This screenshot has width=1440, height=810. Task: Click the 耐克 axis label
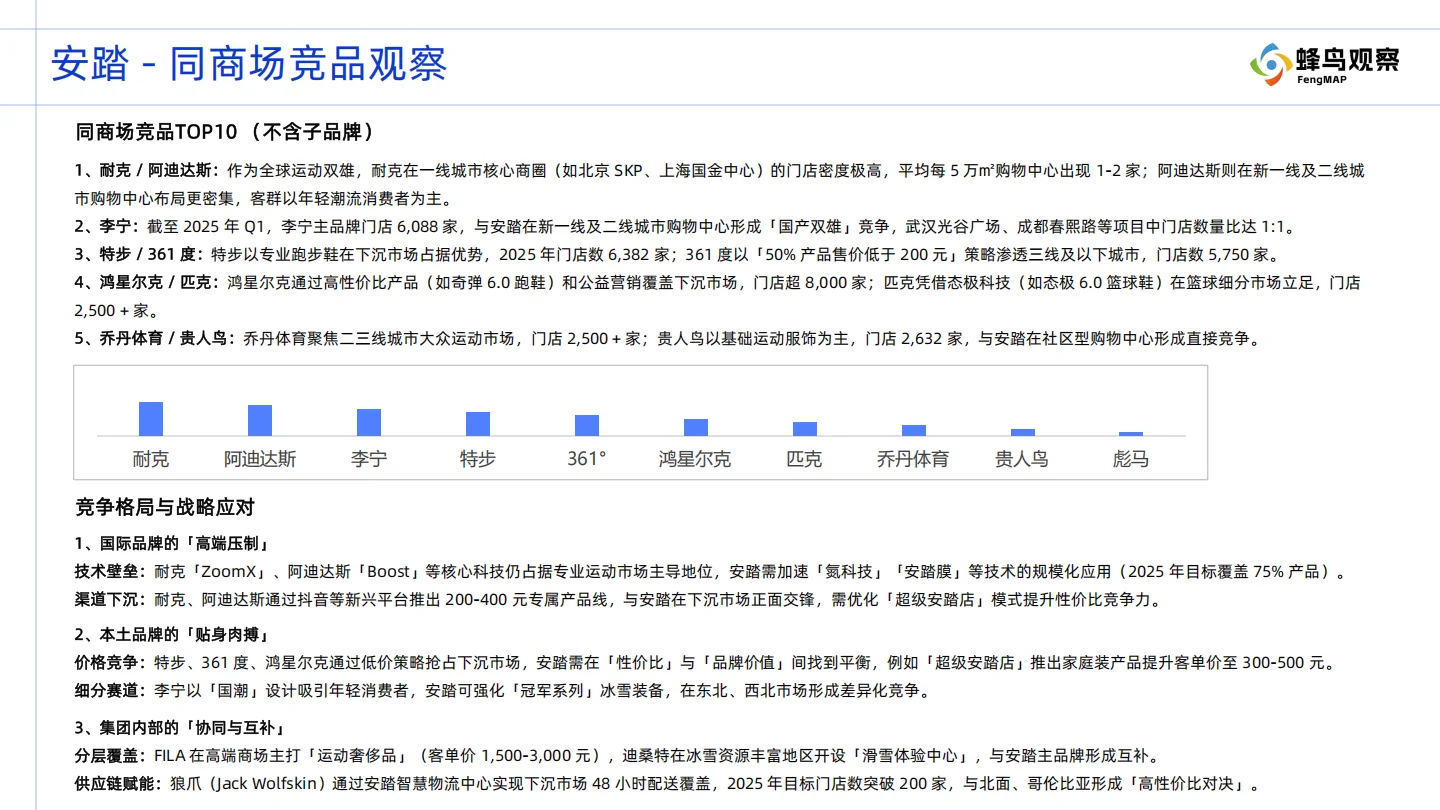tap(151, 460)
